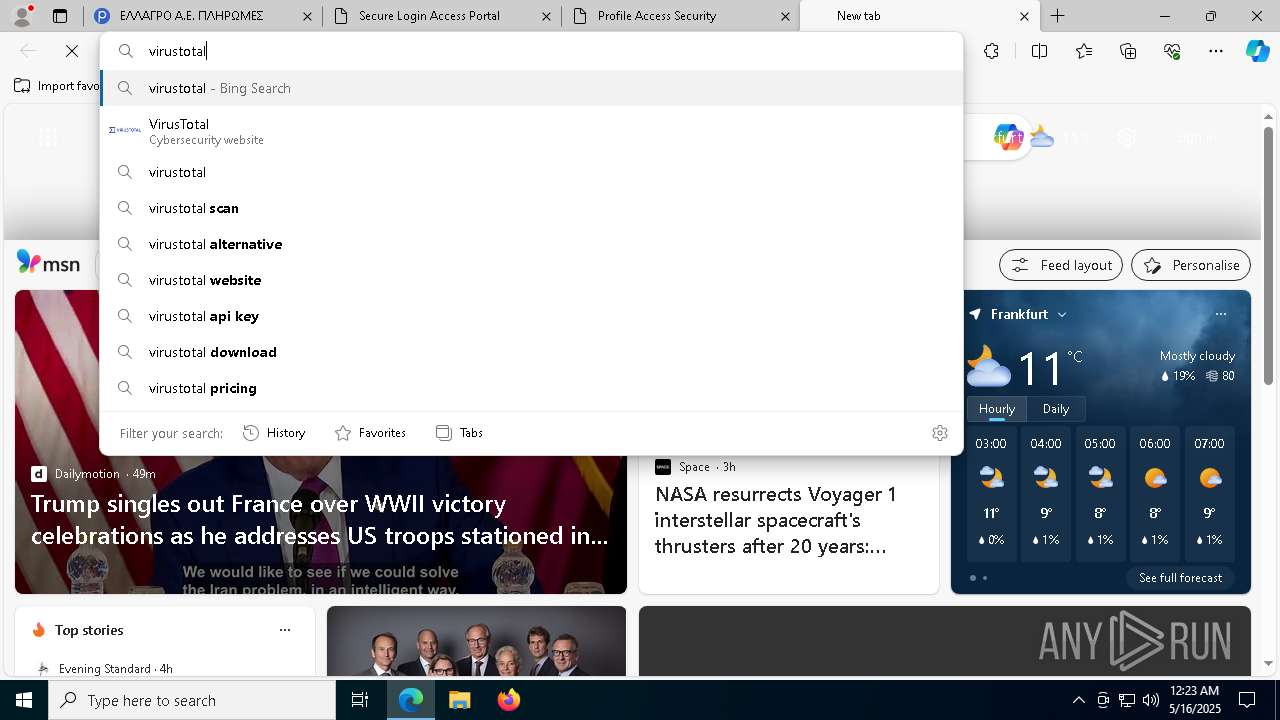Open the Notifications center icon
The image size is (1280, 720).
click(1247, 700)
